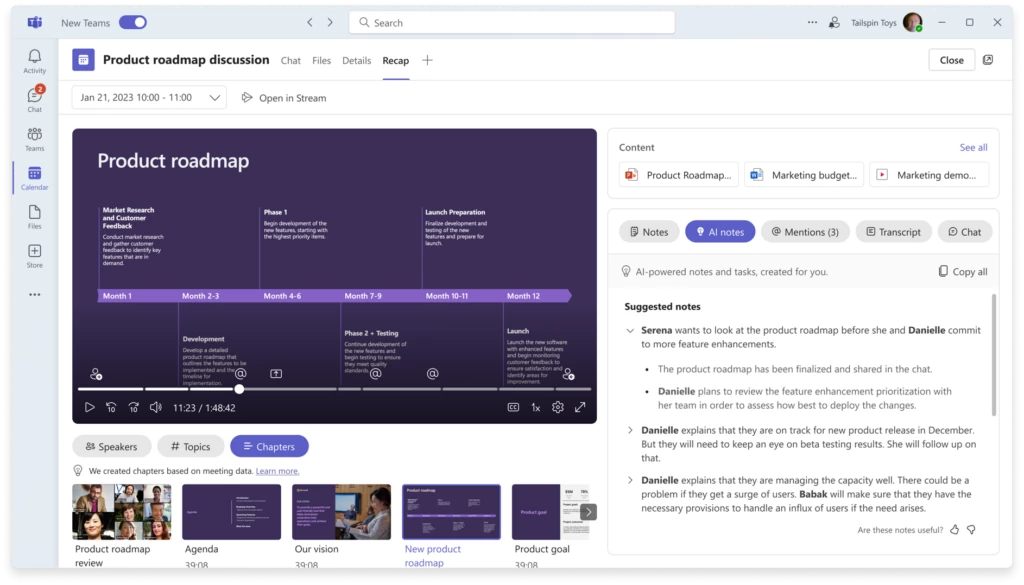Screen dimensions: 1024x585
Task: Mark AI notes useful with thumbs up
Action: pyautogui.click(x=953, y=530)
